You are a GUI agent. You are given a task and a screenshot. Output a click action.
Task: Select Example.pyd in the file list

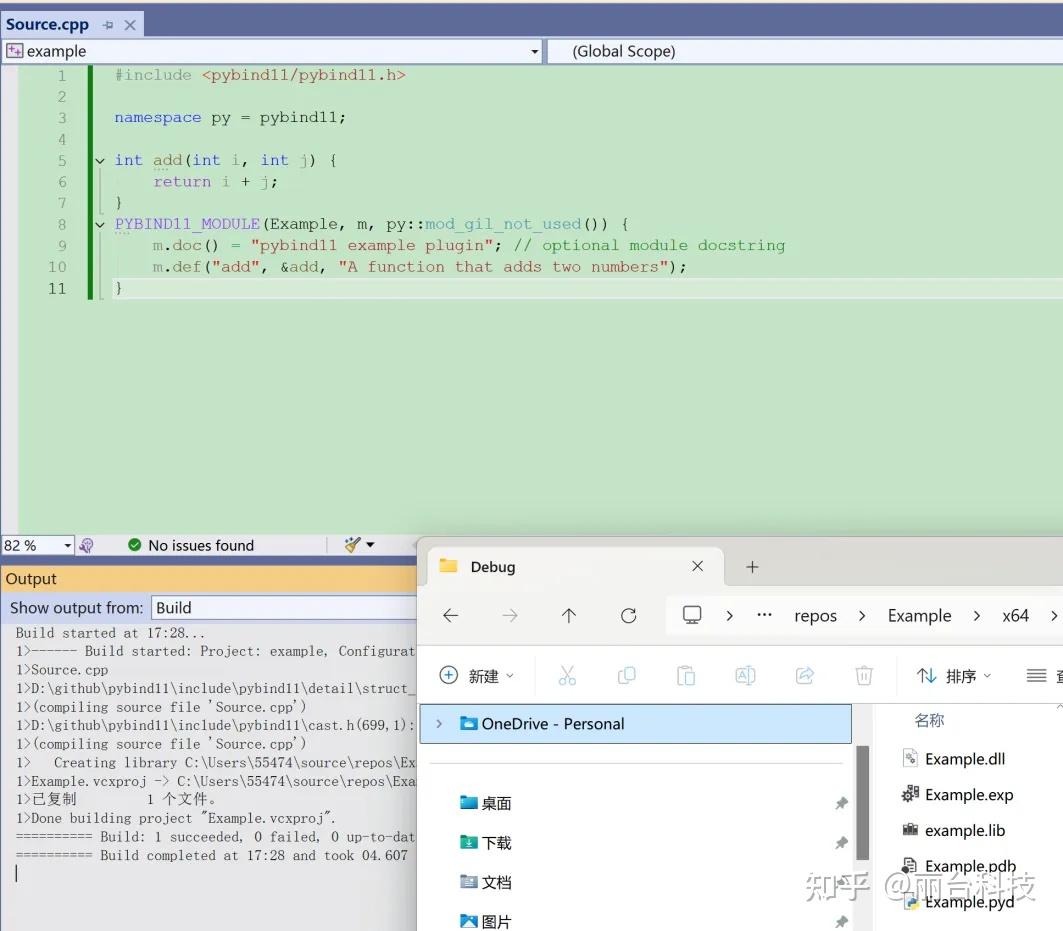[x=968, y=901]
